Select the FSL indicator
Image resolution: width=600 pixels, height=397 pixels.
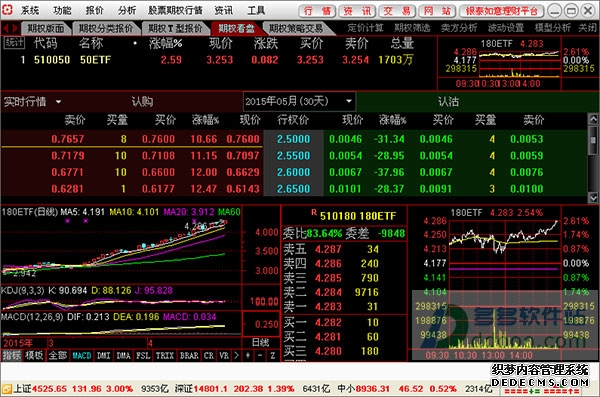(x=143, y=356)
